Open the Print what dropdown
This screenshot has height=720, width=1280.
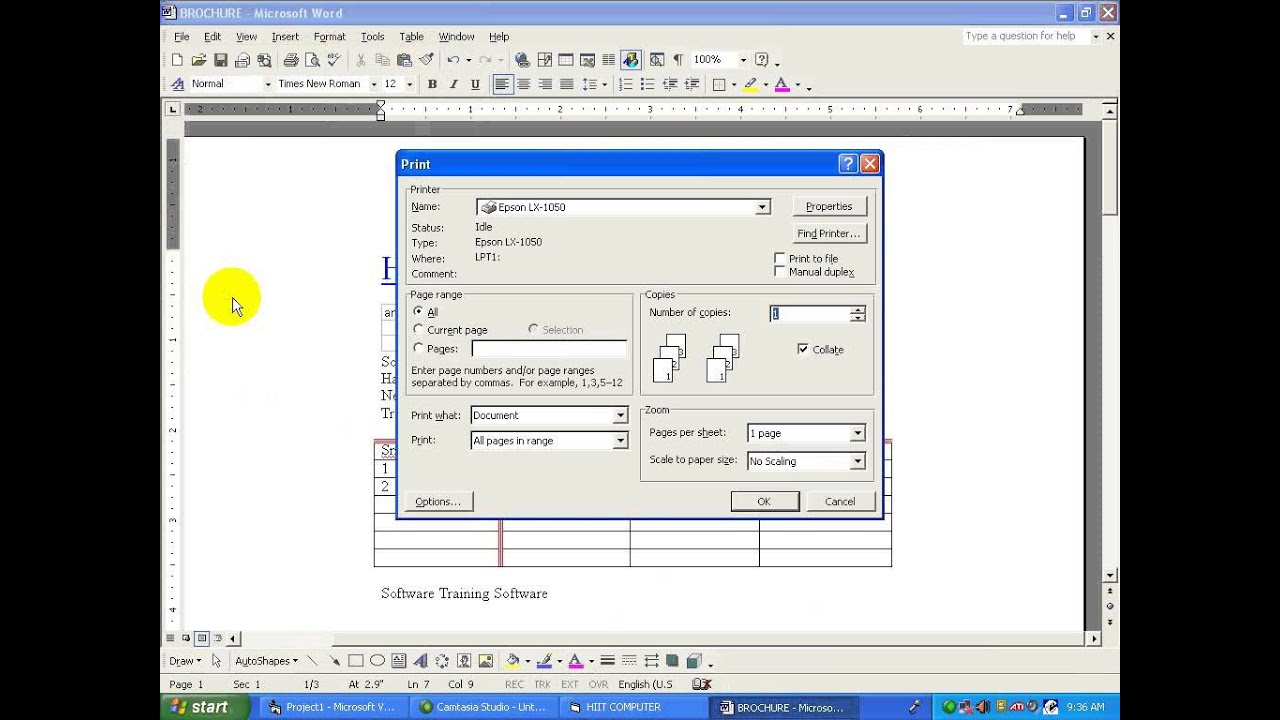click(620, 415)
